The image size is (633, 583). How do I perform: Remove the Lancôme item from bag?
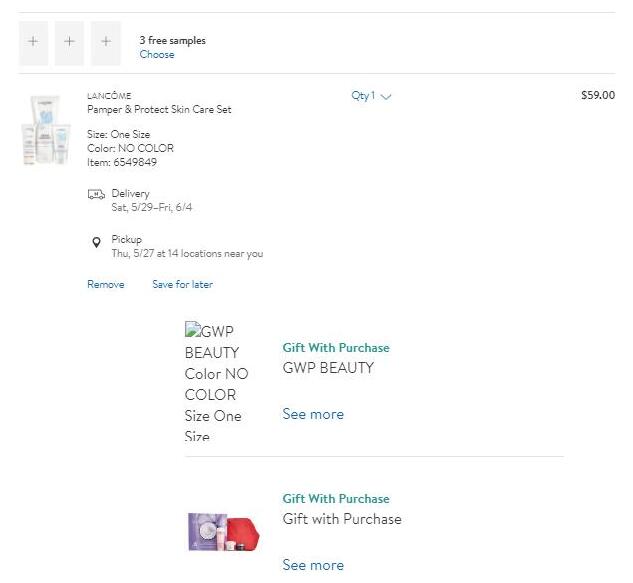(106, 284)
